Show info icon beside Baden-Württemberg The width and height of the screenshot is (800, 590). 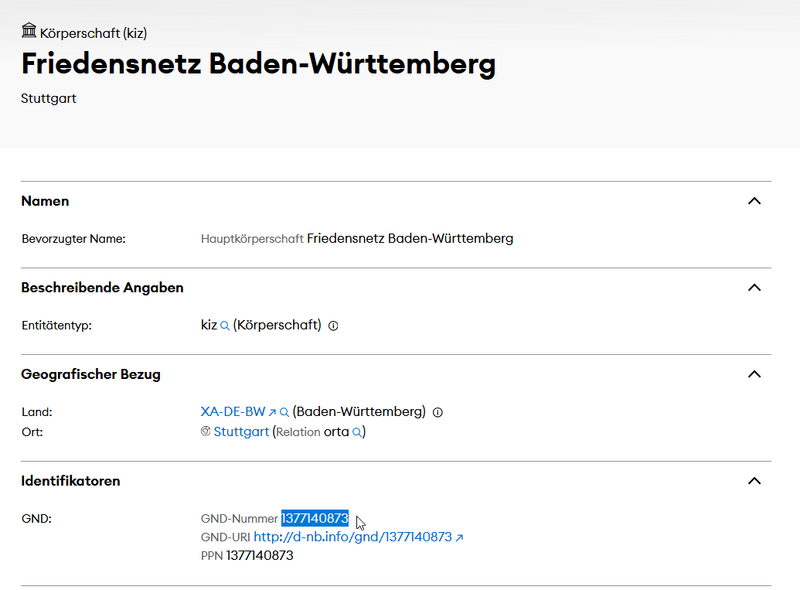[x=438, y=412]
